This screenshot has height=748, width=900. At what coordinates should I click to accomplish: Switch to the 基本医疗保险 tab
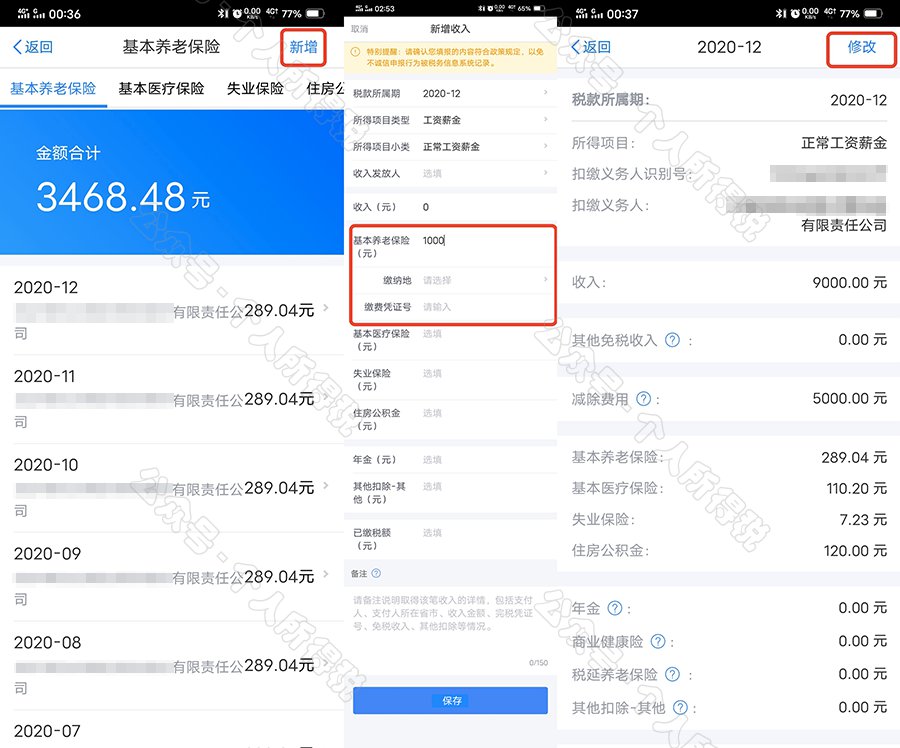click(x=161, y=88)
